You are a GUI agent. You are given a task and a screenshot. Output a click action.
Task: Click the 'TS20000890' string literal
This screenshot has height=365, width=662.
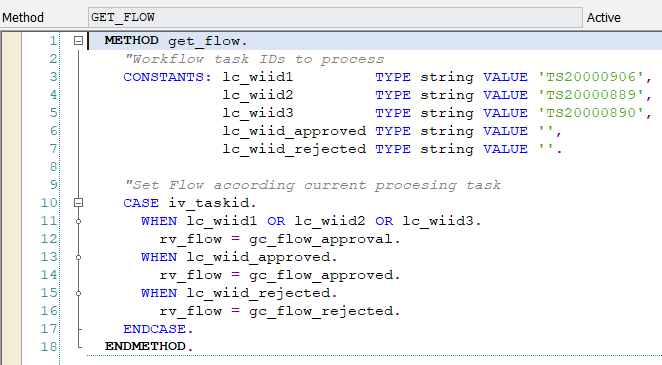[591, 113]
